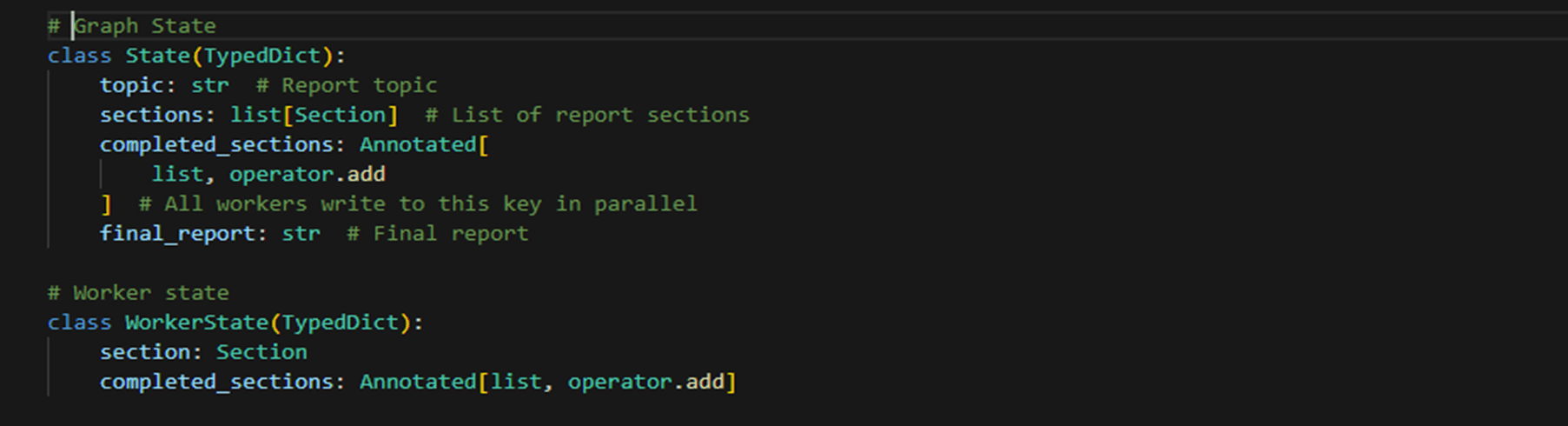Click the '# Report topic' comment
Screen dimensions: 1568x426
pyautogui.click(x=347, y=85)
